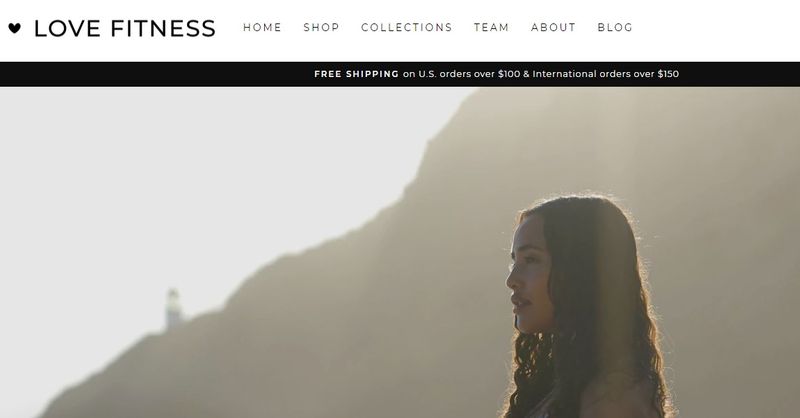
Task: Click the $150 international orders amount
Action: tap(668, 74)
